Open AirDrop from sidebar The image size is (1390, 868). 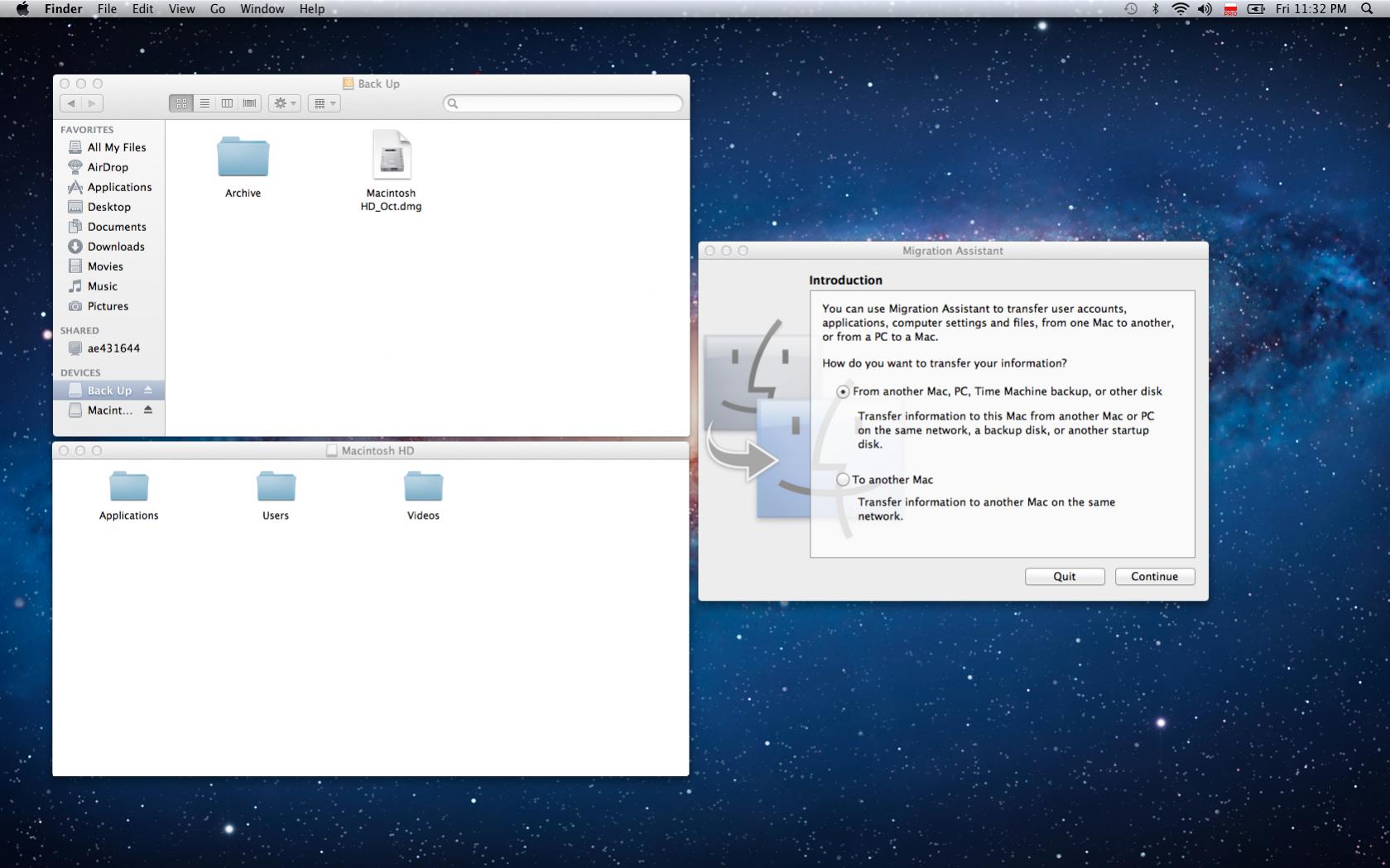[108, 167]
